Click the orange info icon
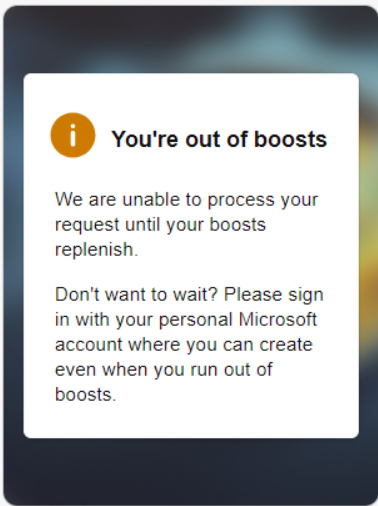The height and width of the screenshot is (506, 378). pos(73,135)
